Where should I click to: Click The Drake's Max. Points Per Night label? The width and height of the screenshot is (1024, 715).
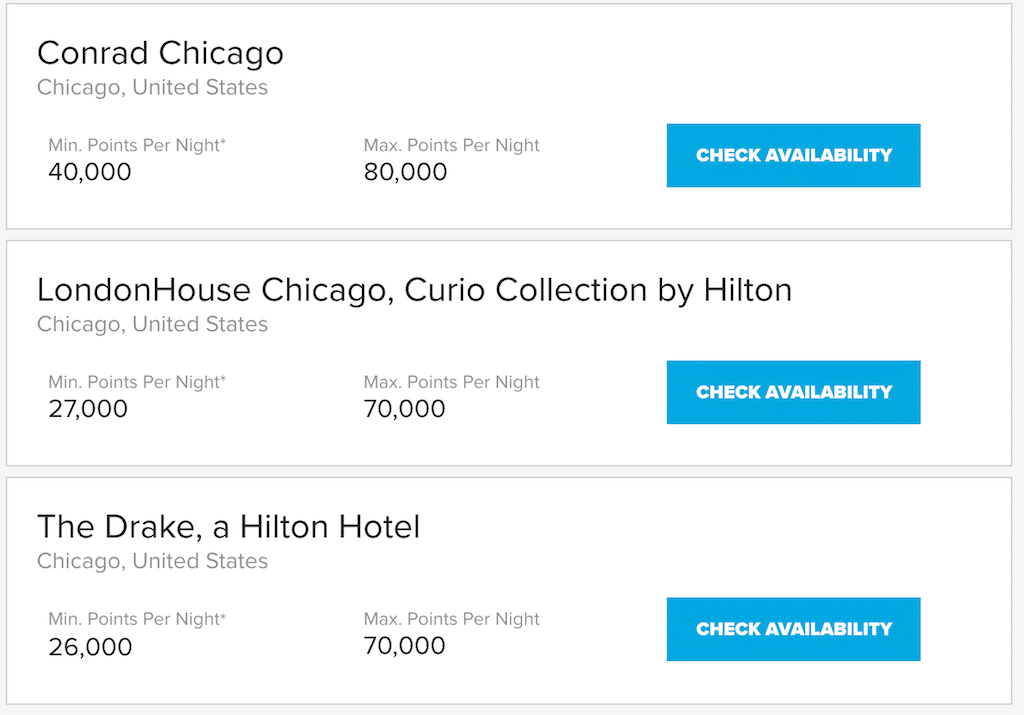tap(451, 619)
